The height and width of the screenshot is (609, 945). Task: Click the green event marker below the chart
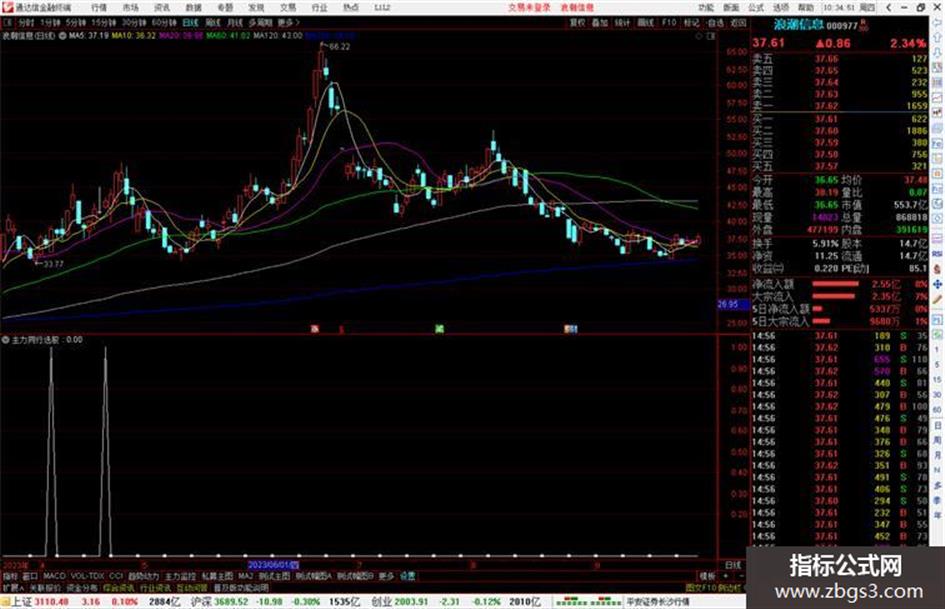pyautogui.click(x=439, y=329)
